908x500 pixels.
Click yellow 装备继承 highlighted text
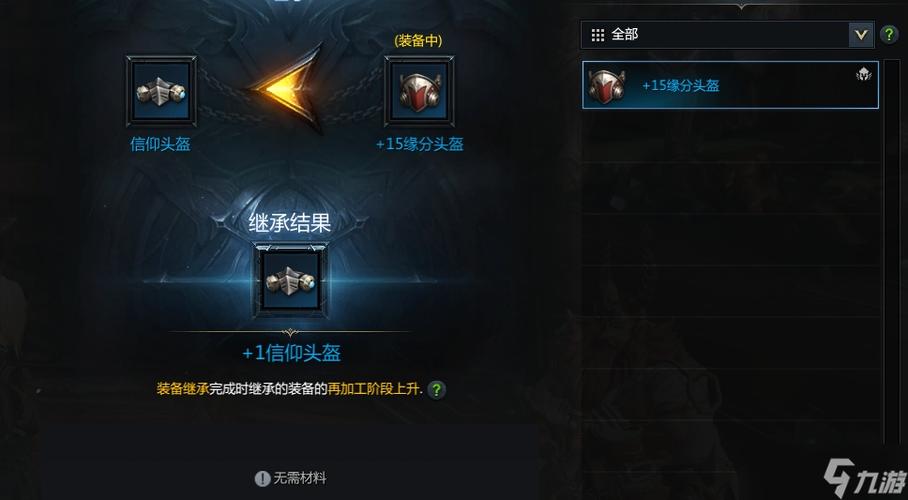pos(182,389)
